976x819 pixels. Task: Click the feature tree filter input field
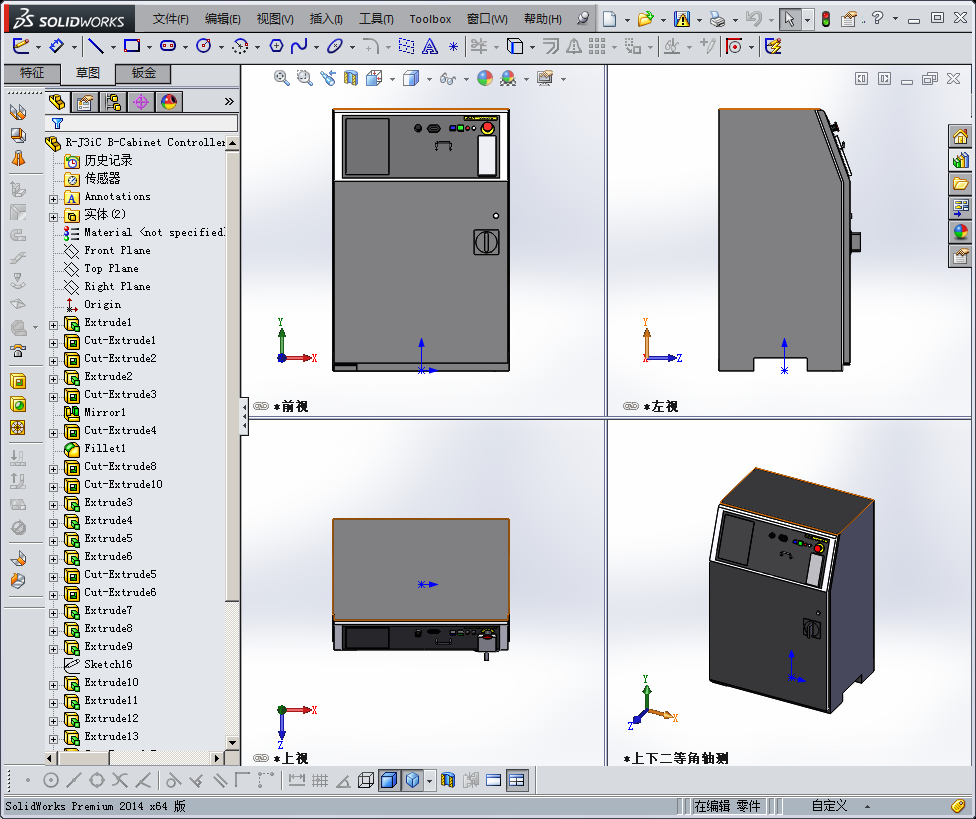[150, 123]
